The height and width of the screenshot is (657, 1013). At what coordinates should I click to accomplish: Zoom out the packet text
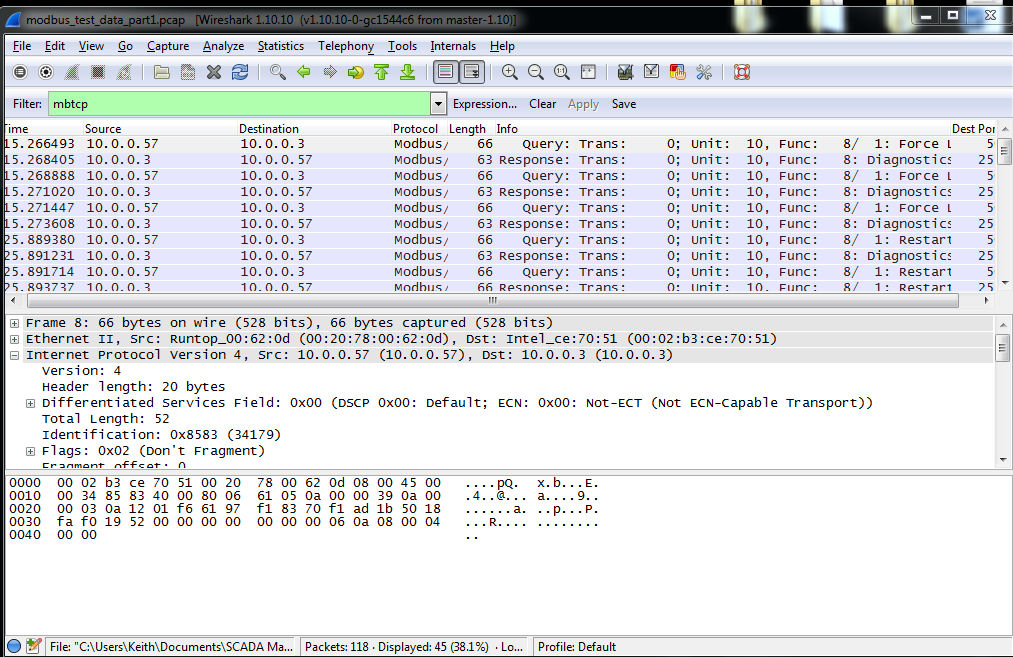(x=536, y=72)
